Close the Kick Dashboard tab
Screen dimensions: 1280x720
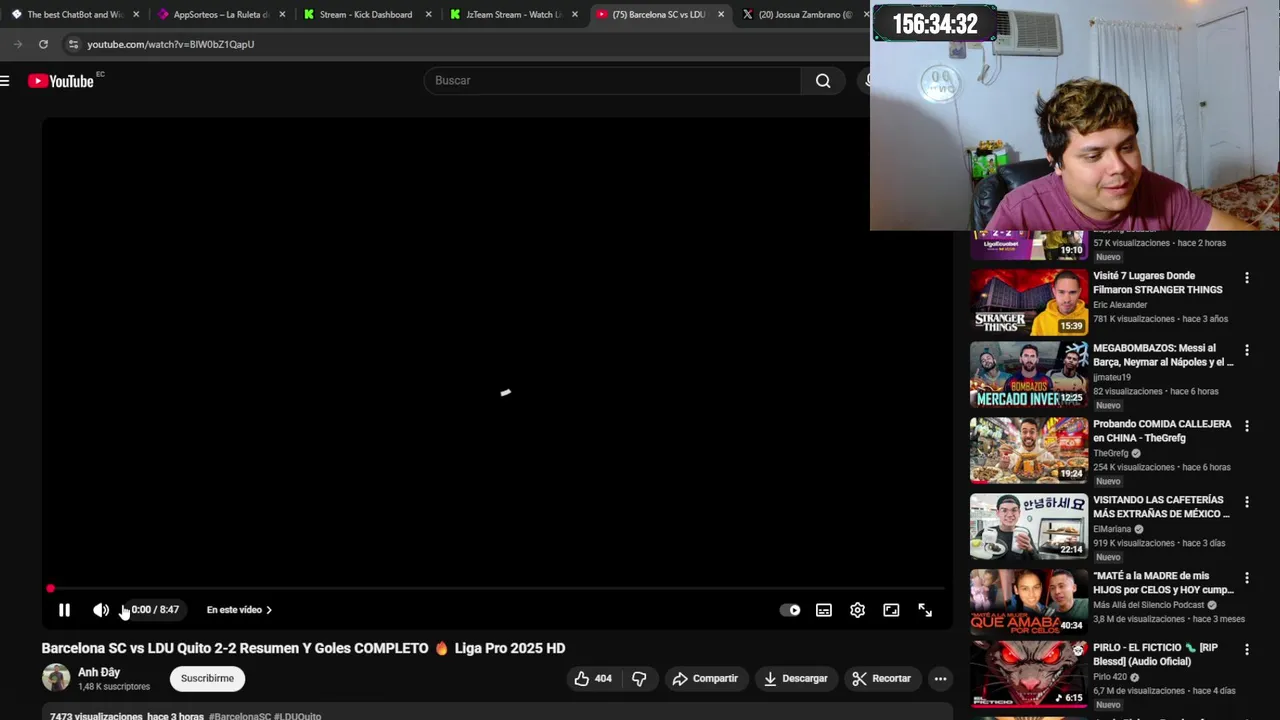(428, 14)
